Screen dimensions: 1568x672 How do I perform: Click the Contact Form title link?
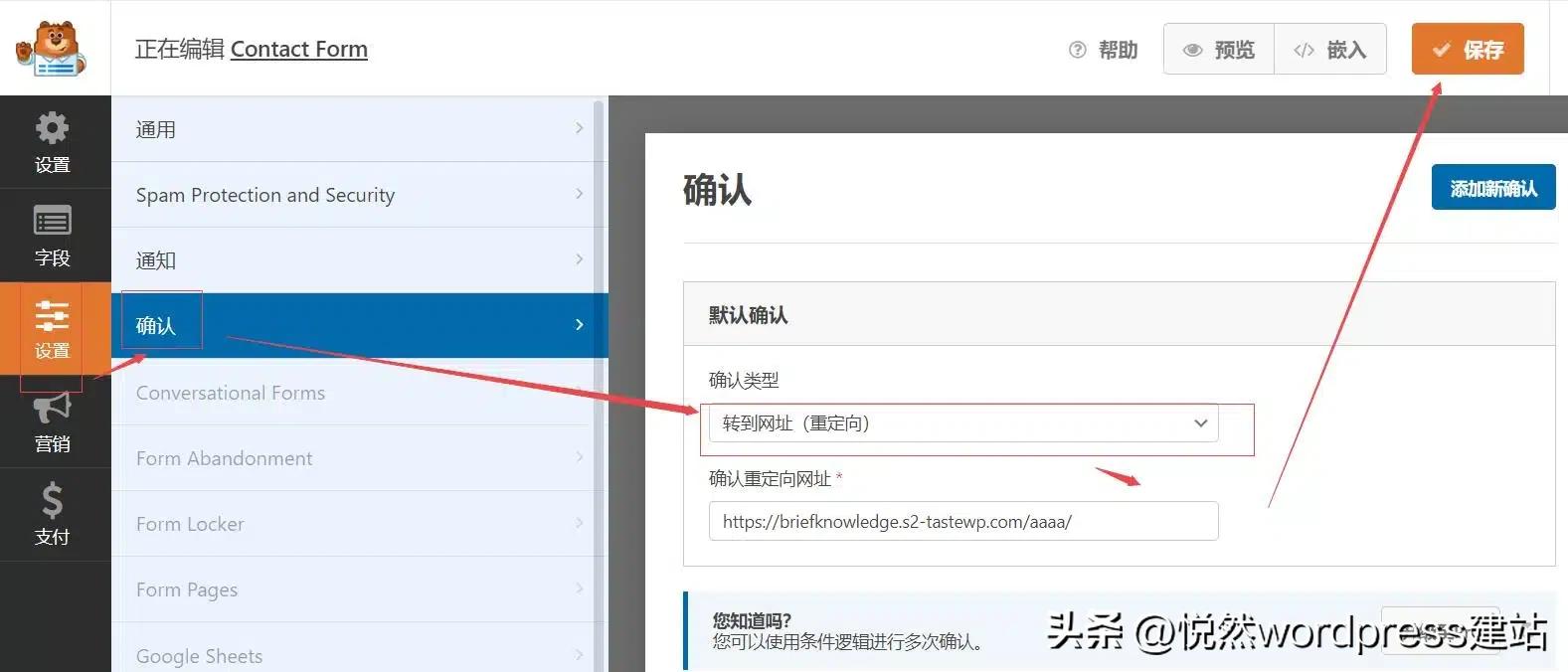[298, 49]
